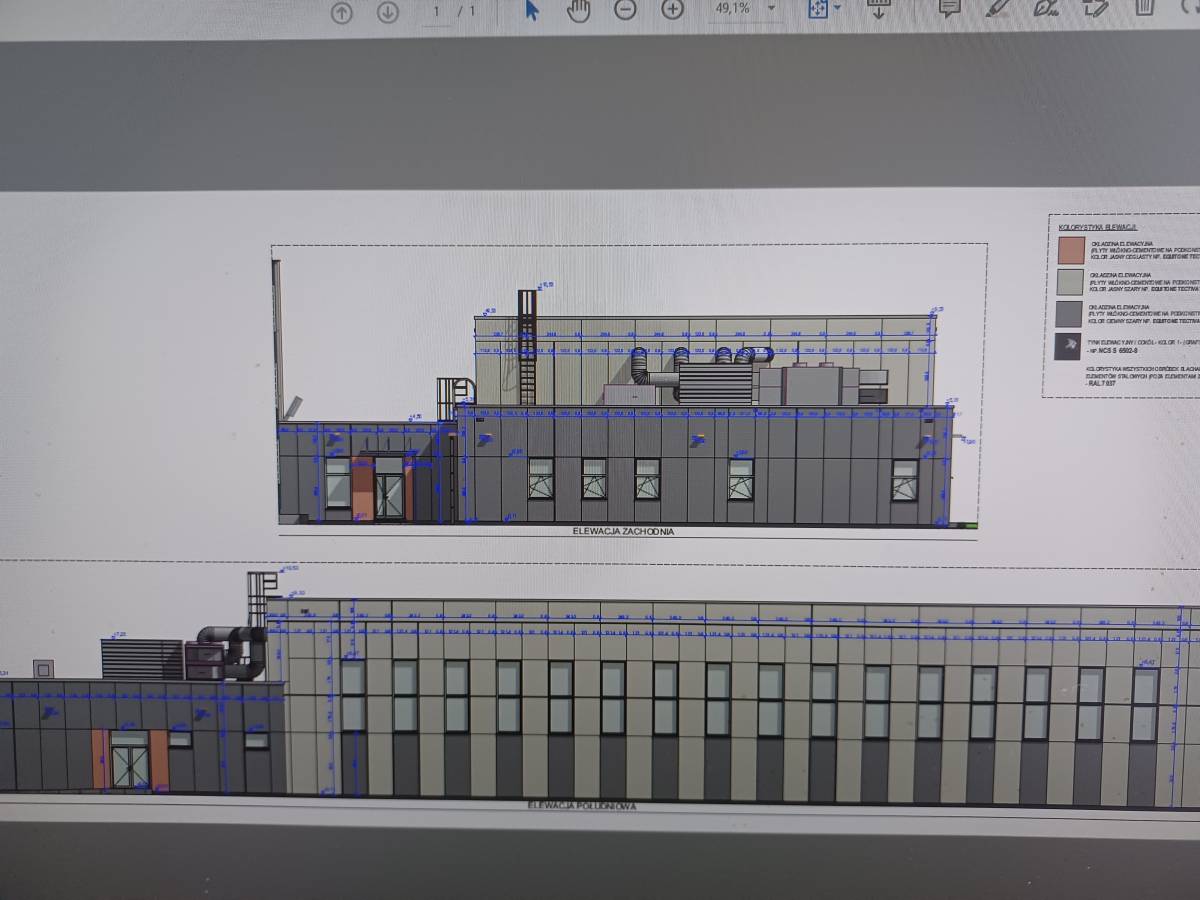Open the sign document pen tool
The width and height of the screenshot is (1200, 900).
coord(1046,8)
